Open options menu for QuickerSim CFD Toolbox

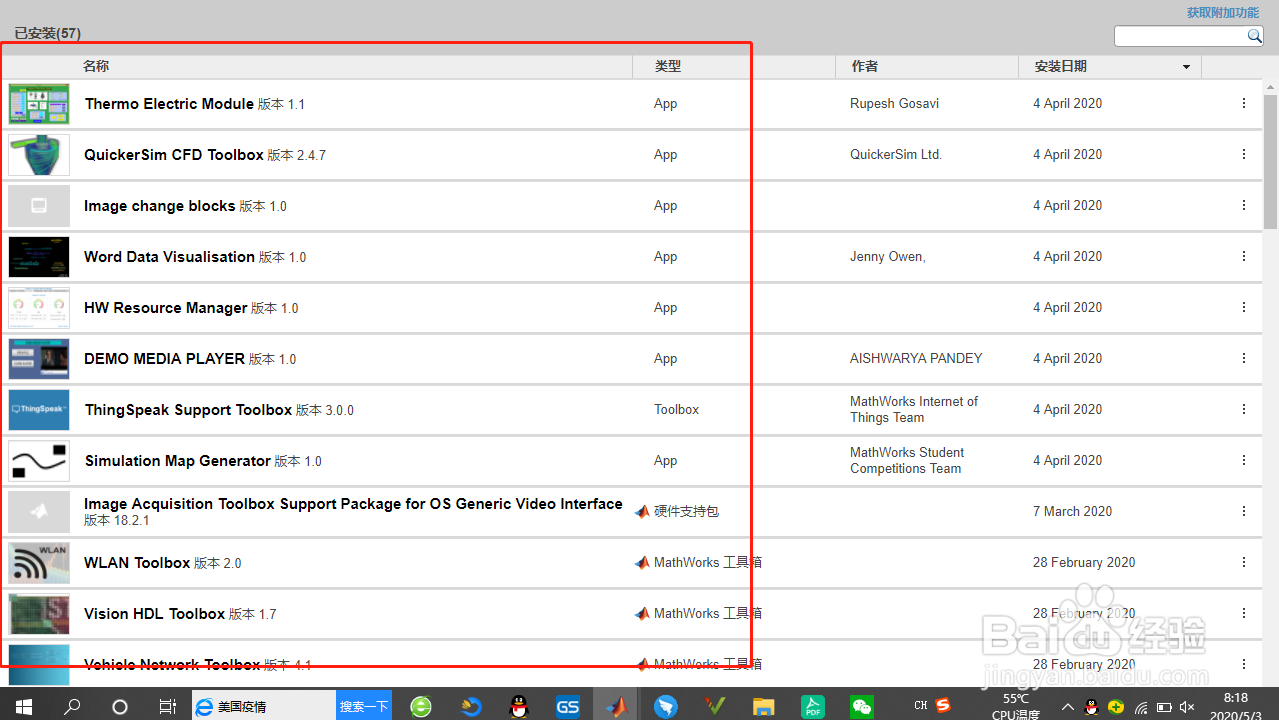[x=1244, y=154]
